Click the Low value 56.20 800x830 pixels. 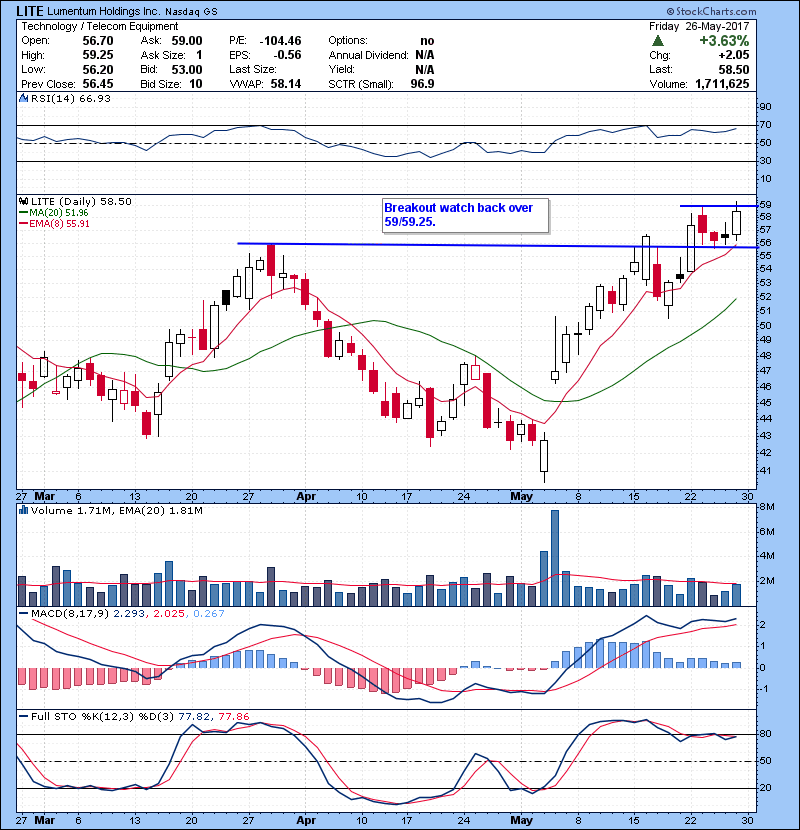click(x=97, y=69)
